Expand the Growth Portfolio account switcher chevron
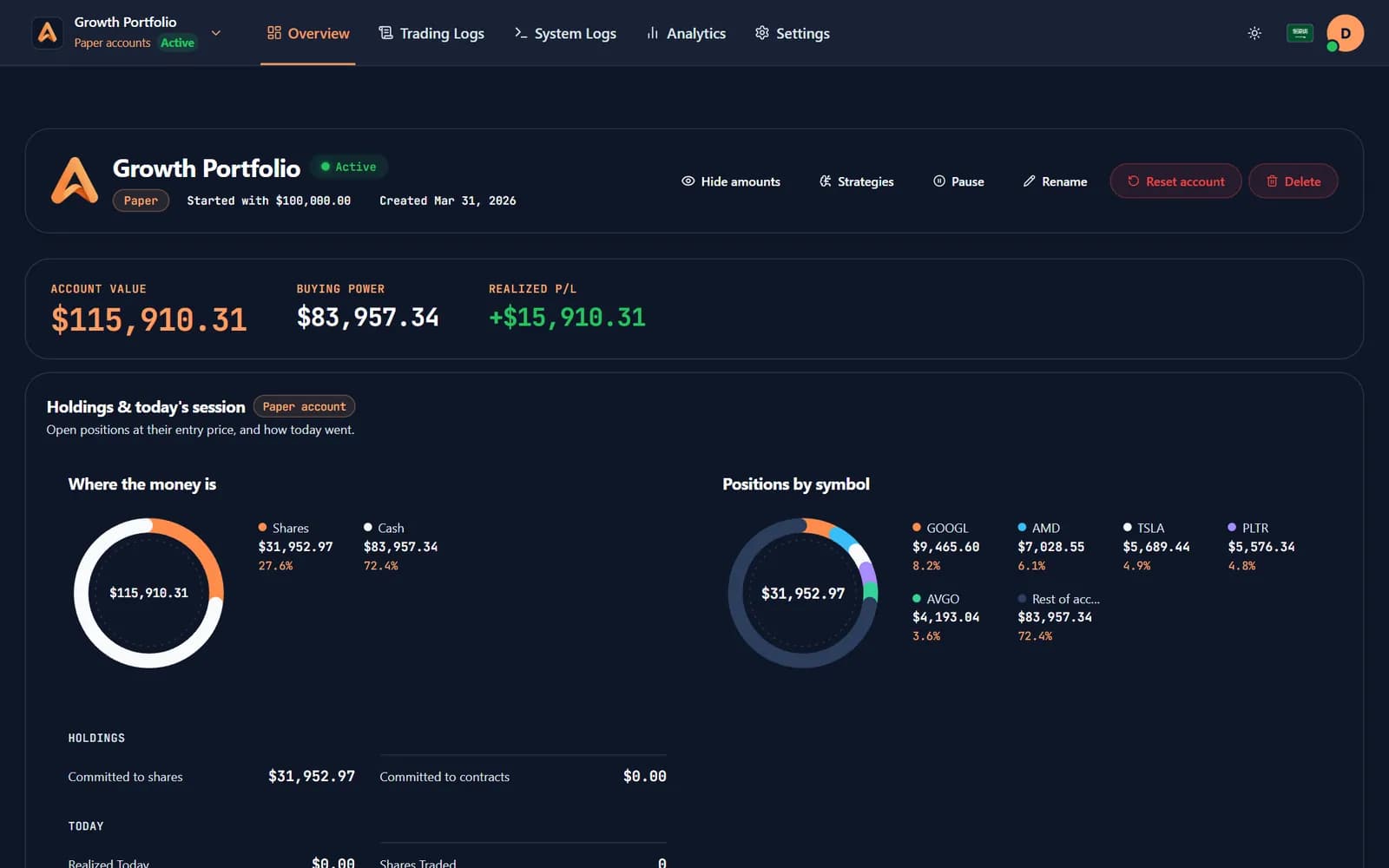Screen dimensions: 1389x868 tap(216, 33)
